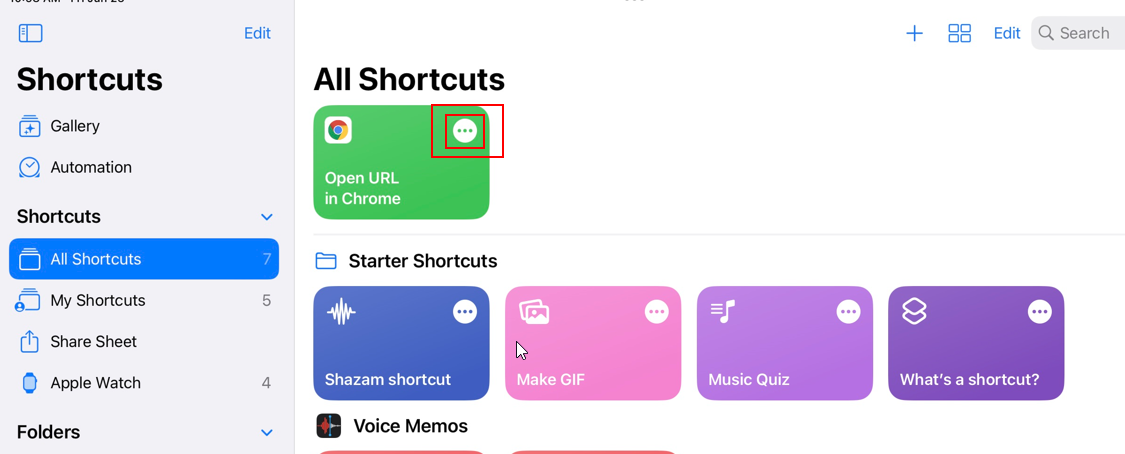Screen dimensions: 1125x454
Task: Open options for Open URL in Chrome
Action: [465, 131]
